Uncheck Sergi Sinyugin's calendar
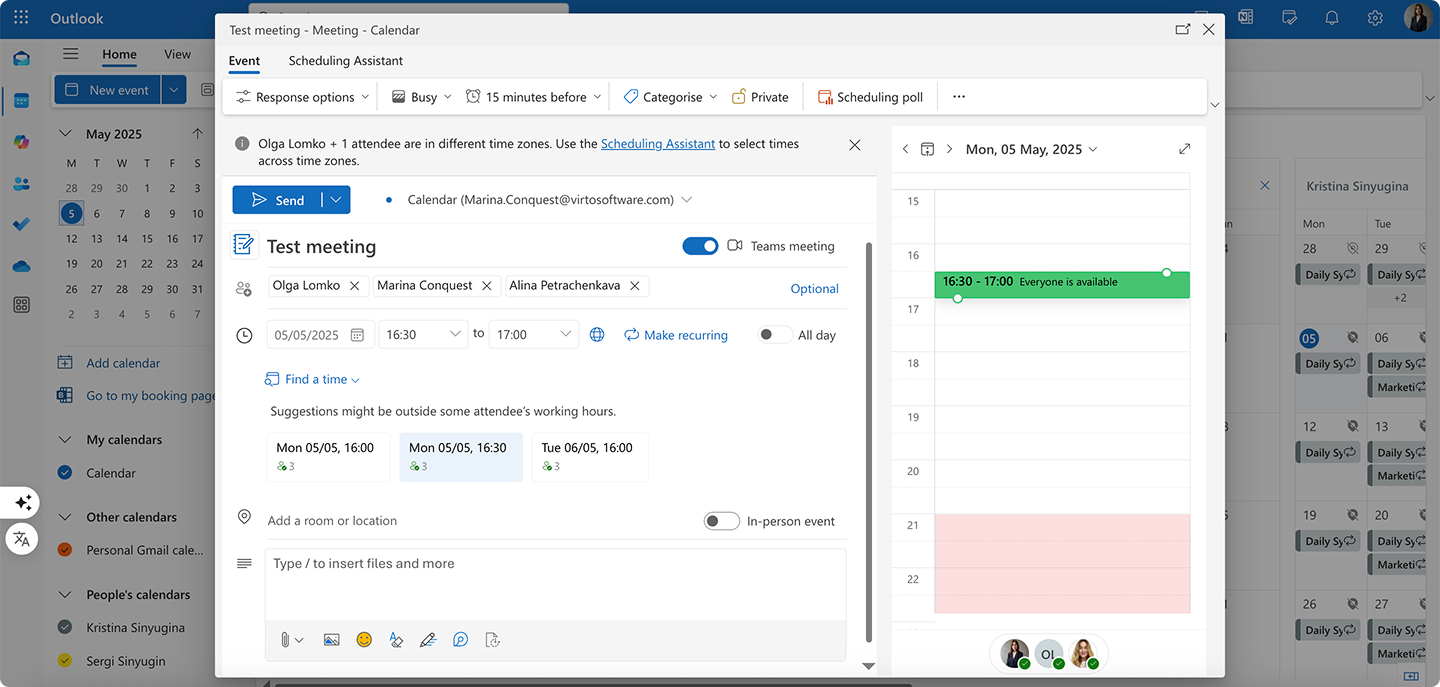The height and width of the screenshot is (687, 1440). click(x=65, y=661)
